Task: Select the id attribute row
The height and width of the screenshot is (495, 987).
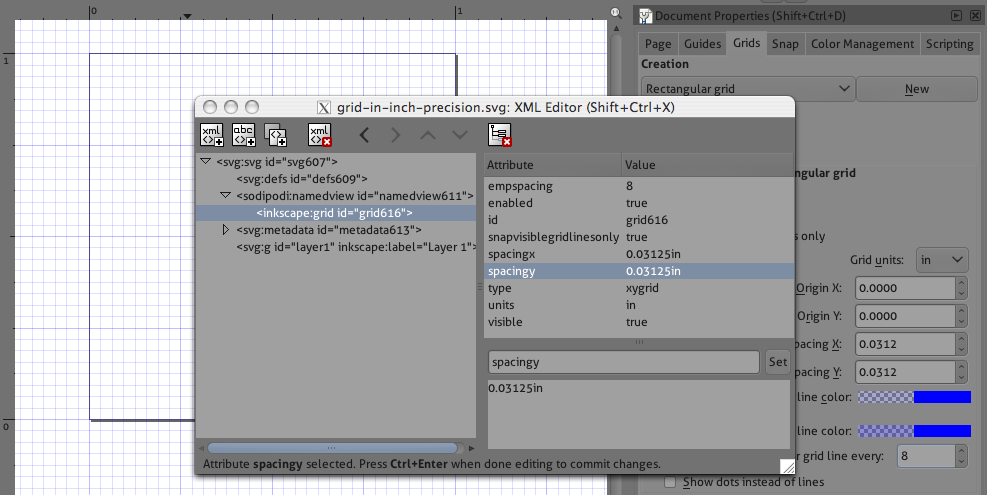Action: (639, 220)
